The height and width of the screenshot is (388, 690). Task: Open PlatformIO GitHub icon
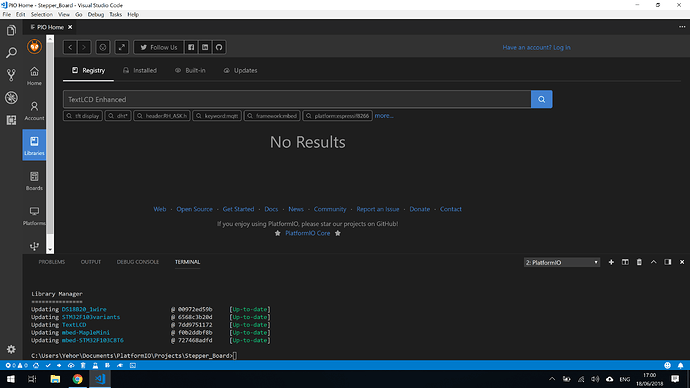(219, 47)
